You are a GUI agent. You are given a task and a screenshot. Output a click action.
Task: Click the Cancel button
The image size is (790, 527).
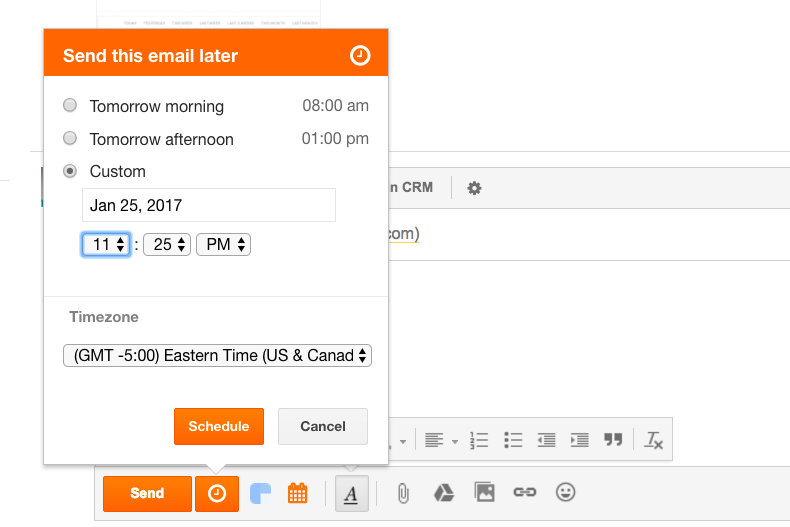tap(323, 426)
